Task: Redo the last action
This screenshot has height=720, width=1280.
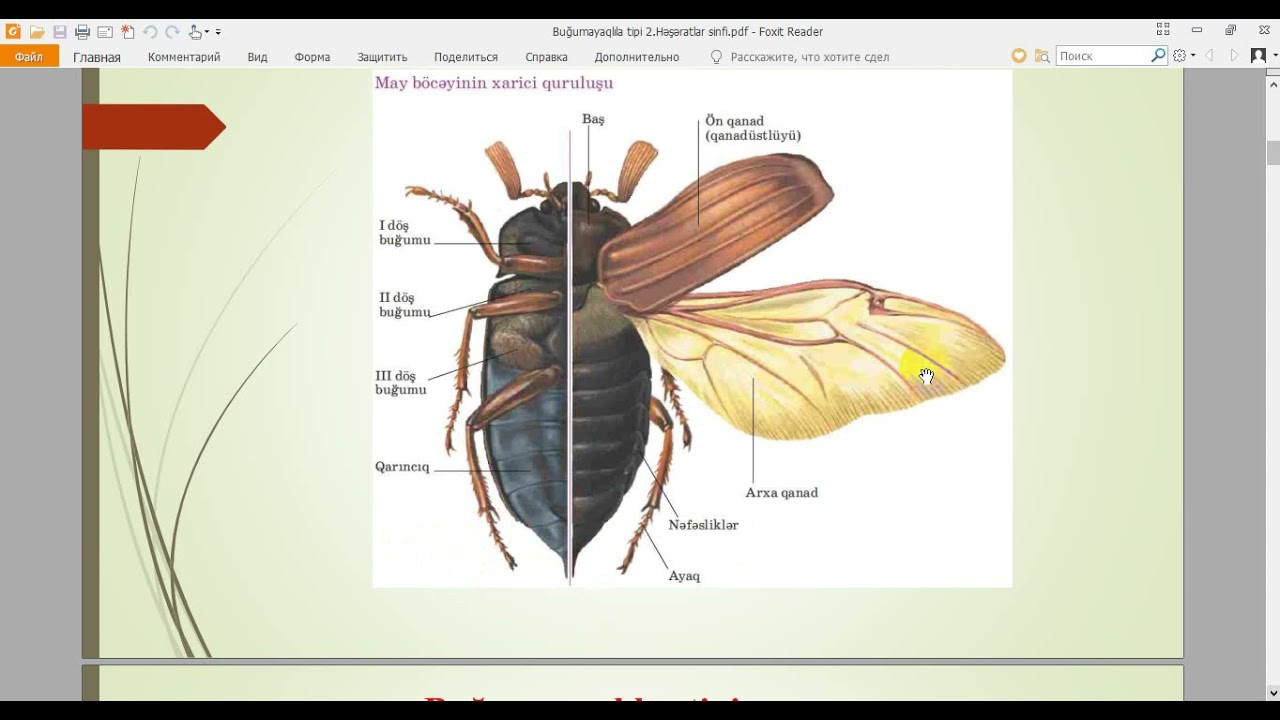Action: tap(172, 32)
